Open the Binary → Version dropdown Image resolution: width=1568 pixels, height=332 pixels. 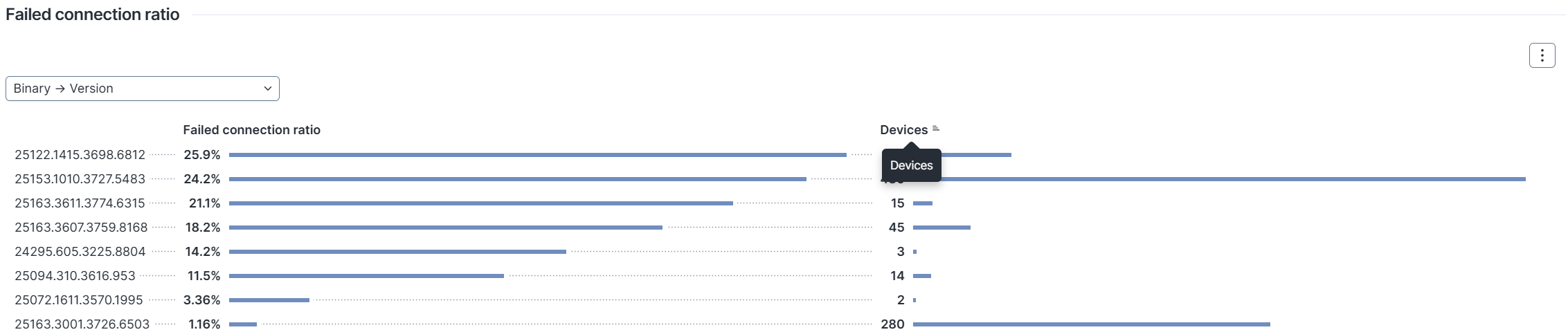click(143, 89)
